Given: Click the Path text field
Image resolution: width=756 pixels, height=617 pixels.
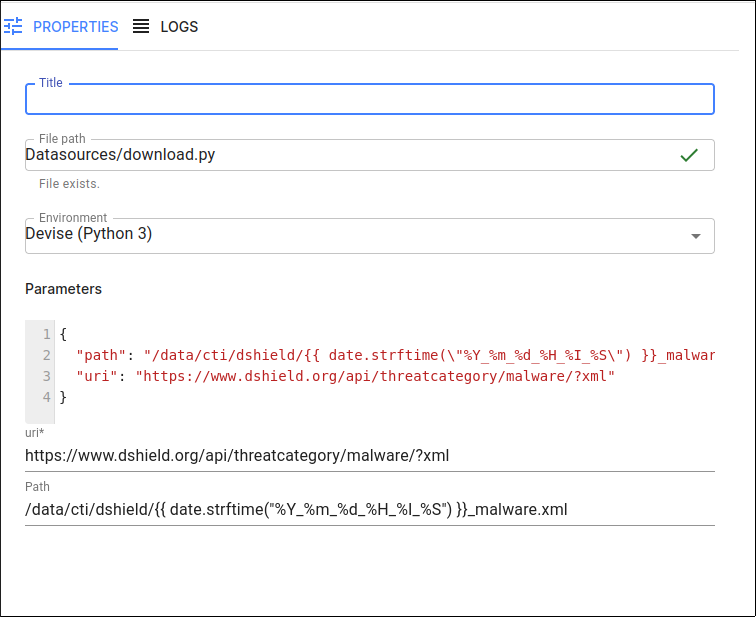Looking at the screenshot, I should 370,510.
